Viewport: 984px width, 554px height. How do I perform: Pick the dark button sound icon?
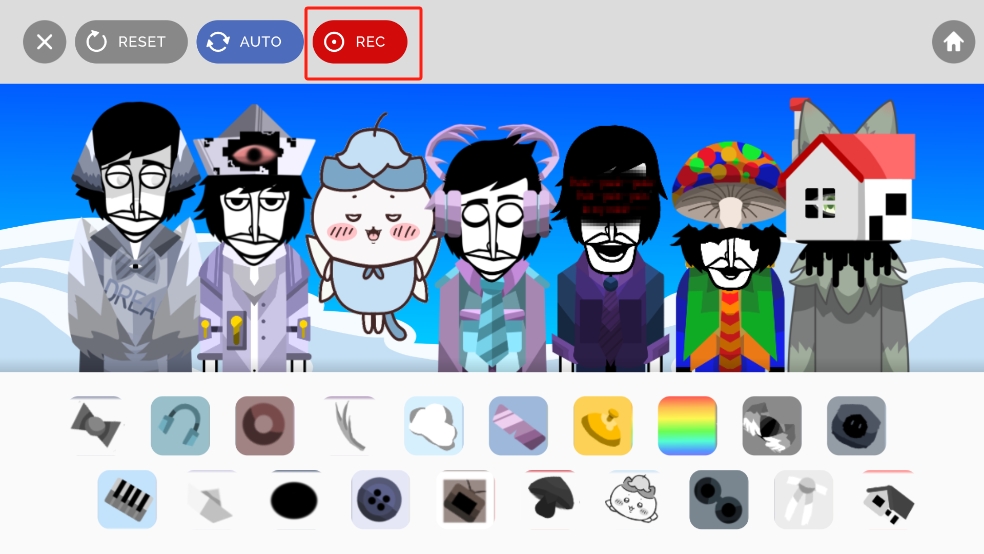coord(380,499)
